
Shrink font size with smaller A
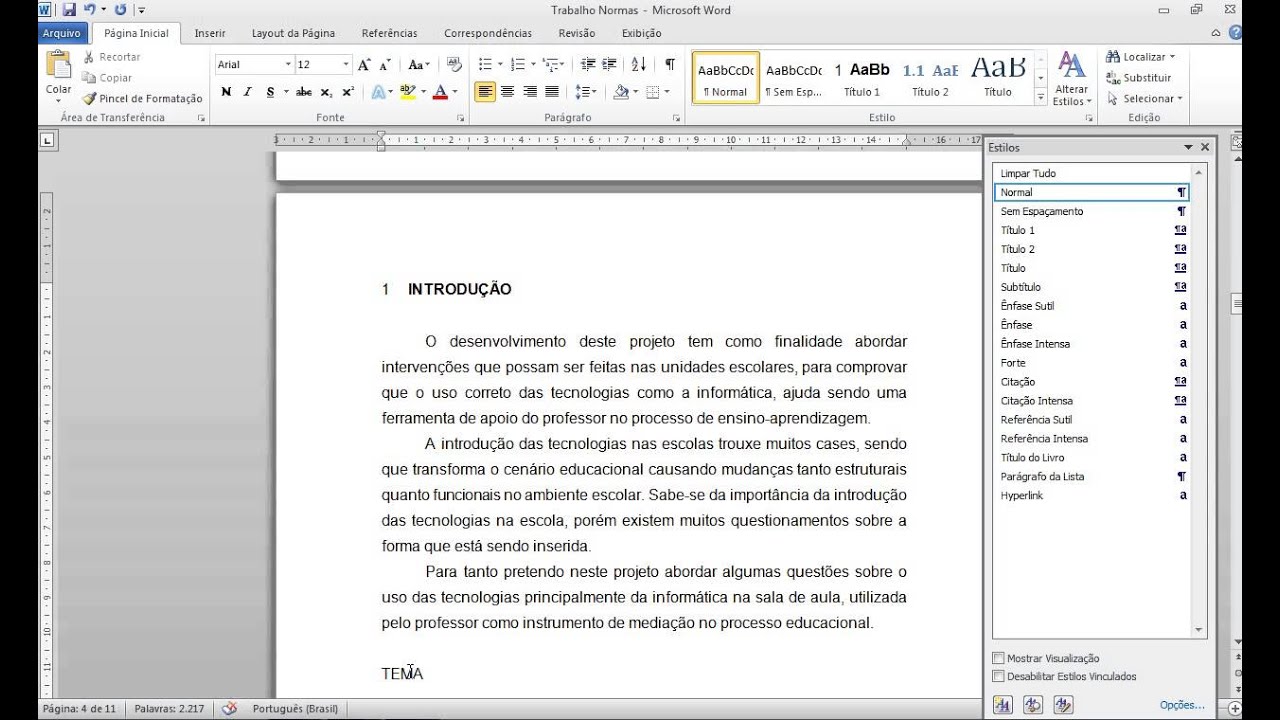tap(384, 65)
